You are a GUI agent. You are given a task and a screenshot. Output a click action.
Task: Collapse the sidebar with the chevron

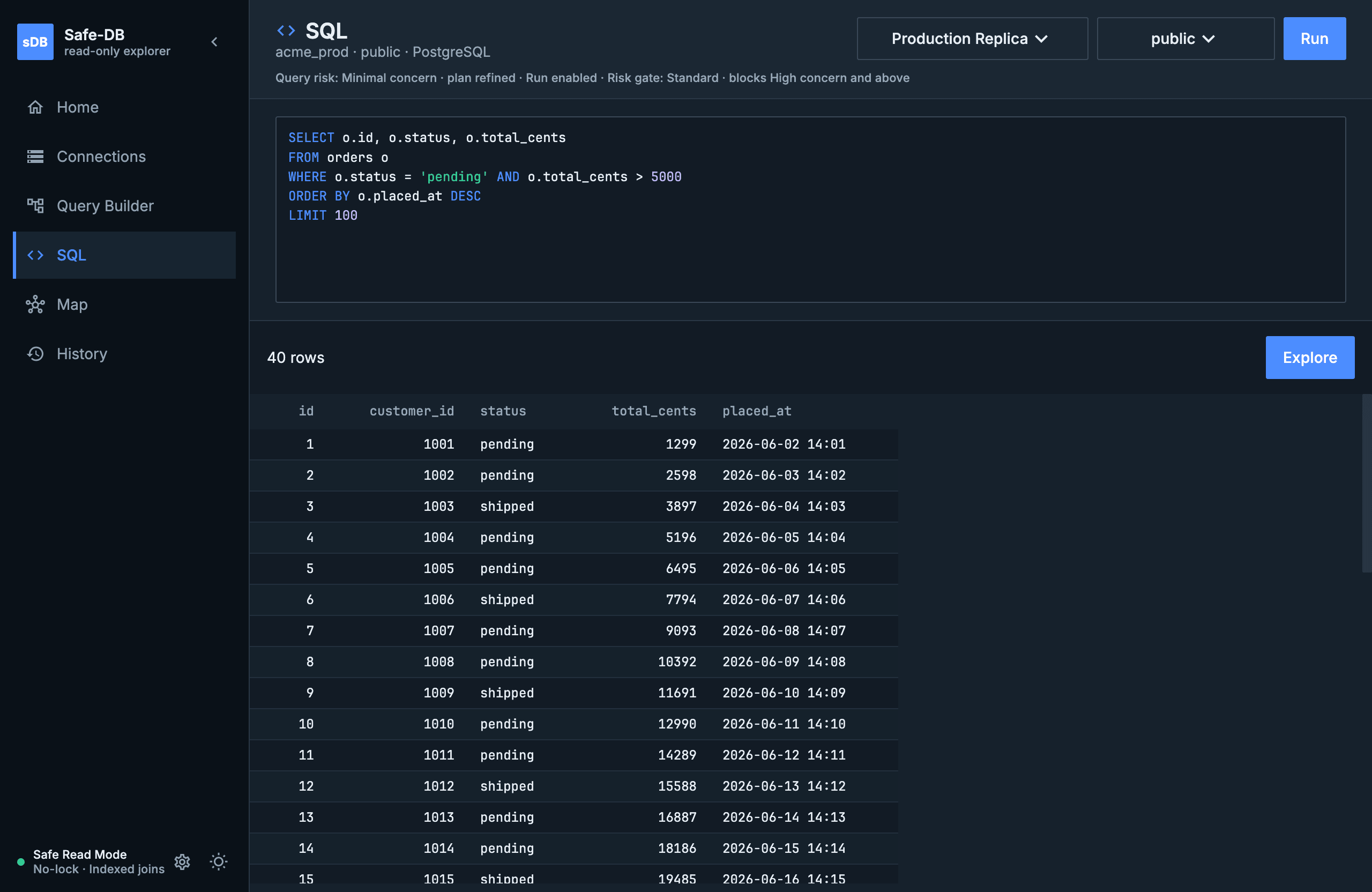point(214,41)
